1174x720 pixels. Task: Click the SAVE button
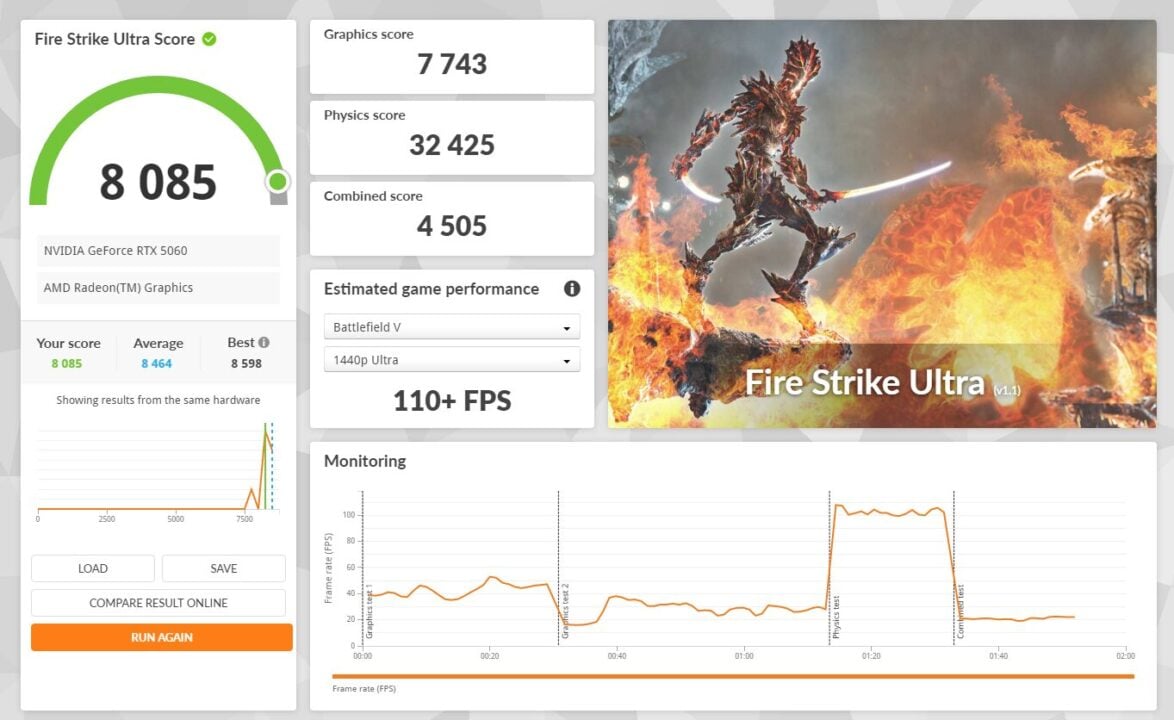tap(223, 568)
